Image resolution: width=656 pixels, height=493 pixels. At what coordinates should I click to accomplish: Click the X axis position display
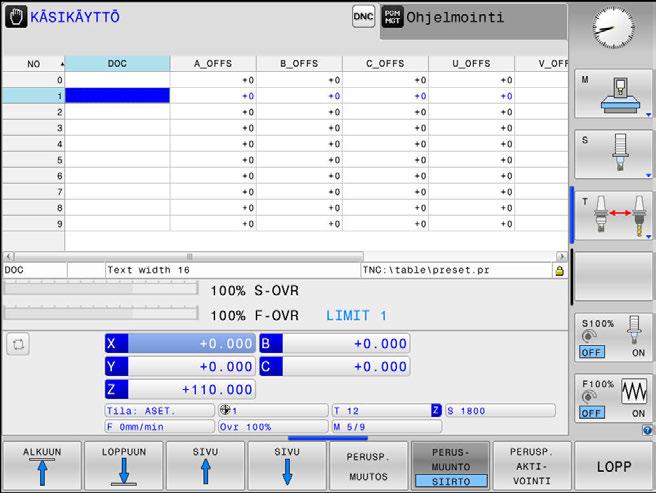pyautogui.click(x=180, y=344)
